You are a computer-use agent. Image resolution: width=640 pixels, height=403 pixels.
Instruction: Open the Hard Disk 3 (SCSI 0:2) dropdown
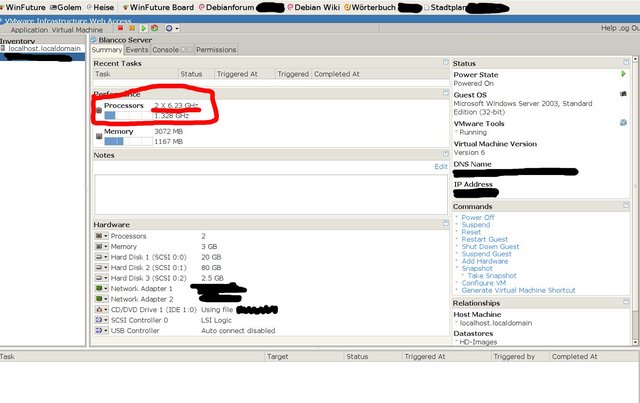point(101,278)
